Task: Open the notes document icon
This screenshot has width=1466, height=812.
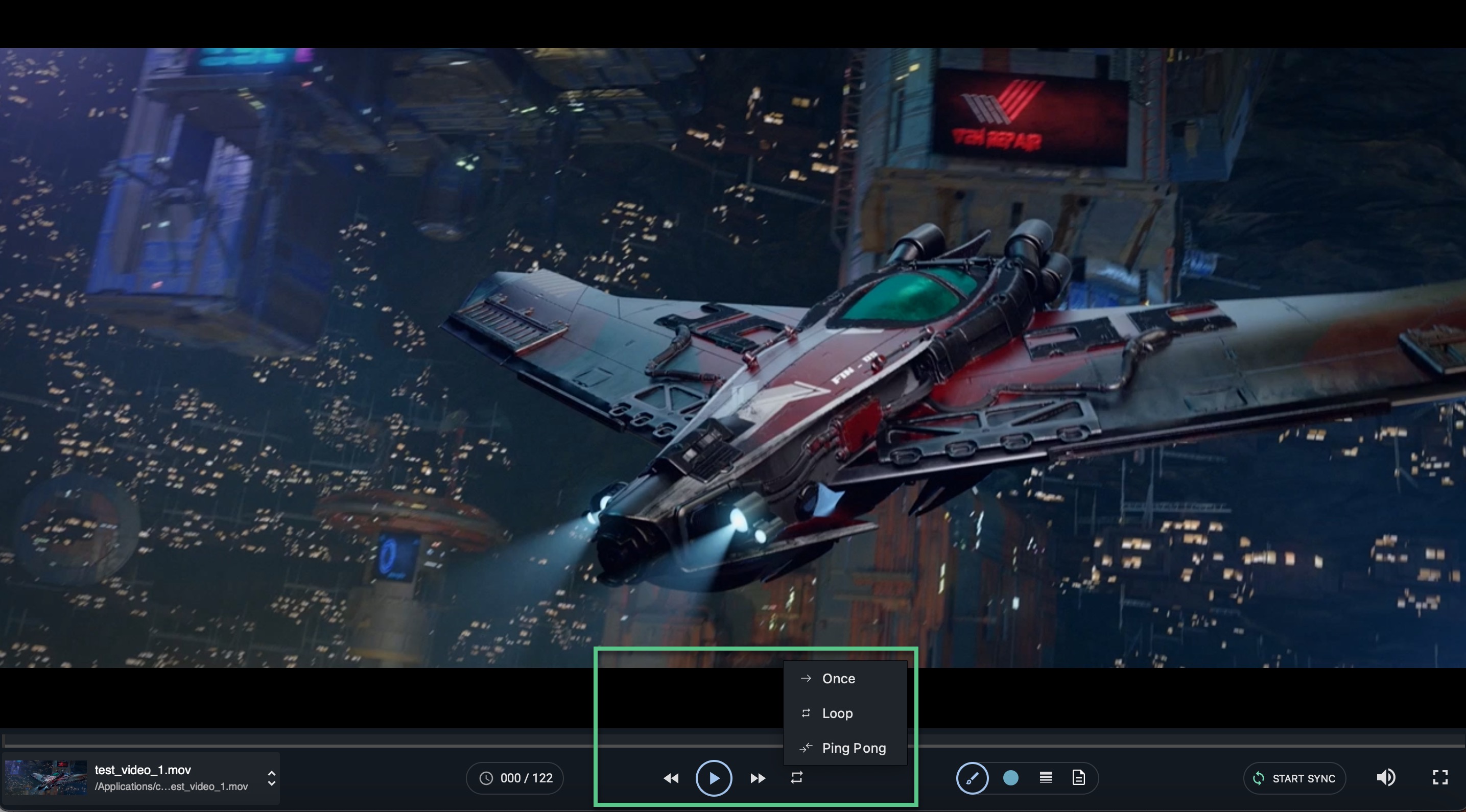Action: coord(1078,777)
